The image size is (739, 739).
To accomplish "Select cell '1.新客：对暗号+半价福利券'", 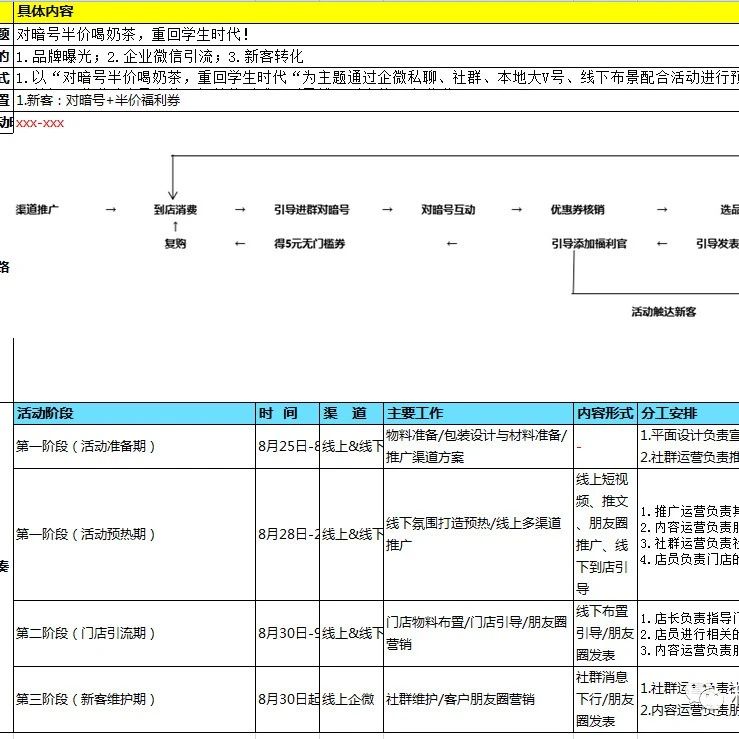I will tap(376, 100).
